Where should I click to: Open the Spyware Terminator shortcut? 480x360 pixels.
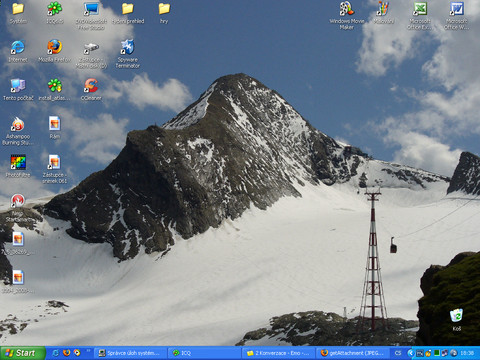[x=127, y=53]
